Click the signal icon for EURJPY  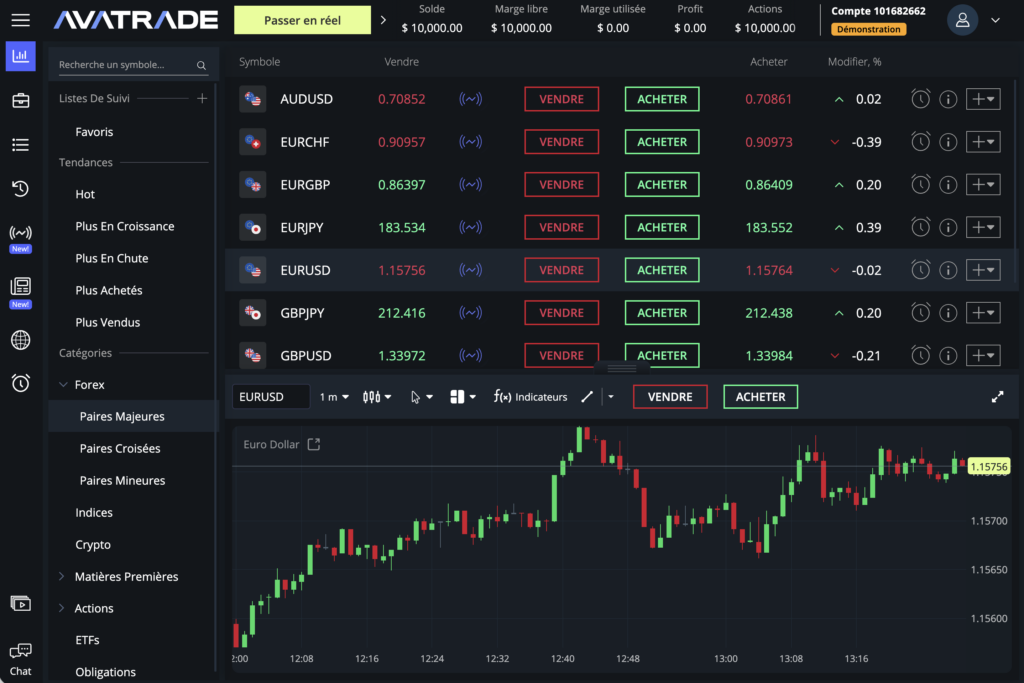(x=470, y=228)
